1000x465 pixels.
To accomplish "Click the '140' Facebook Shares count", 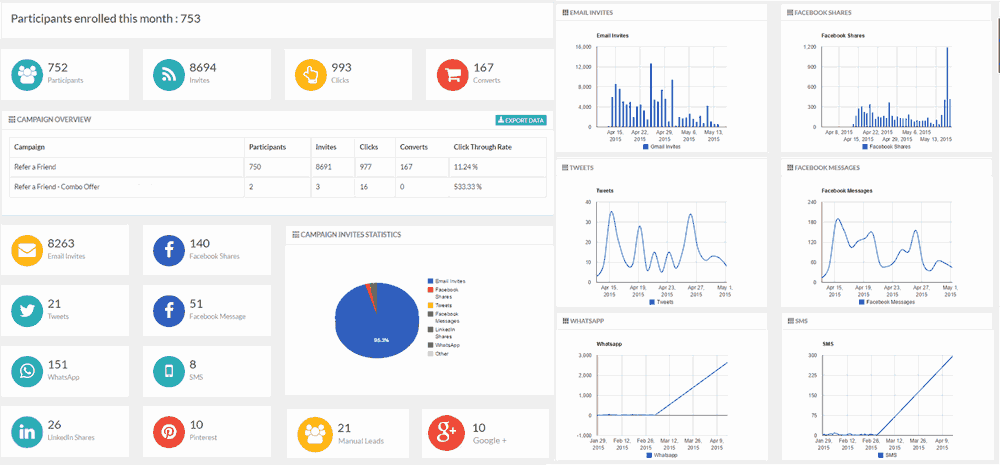I will pos(200,243).
